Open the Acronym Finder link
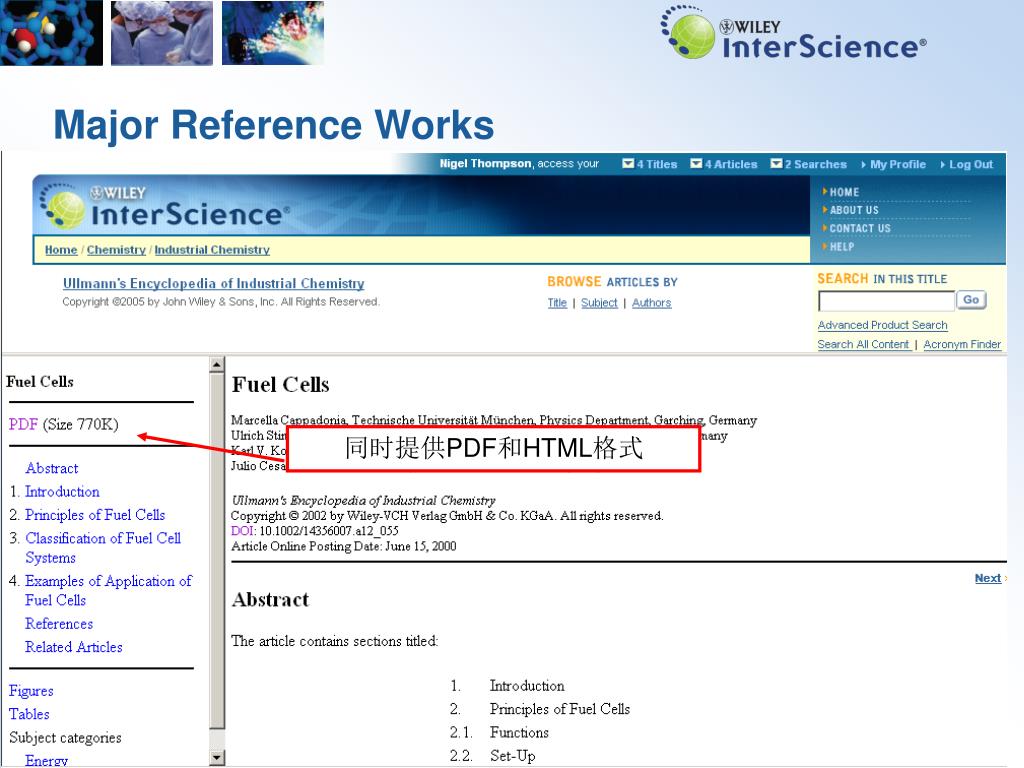Viewport: 1024px width, 768px height. tap(962, 344)
